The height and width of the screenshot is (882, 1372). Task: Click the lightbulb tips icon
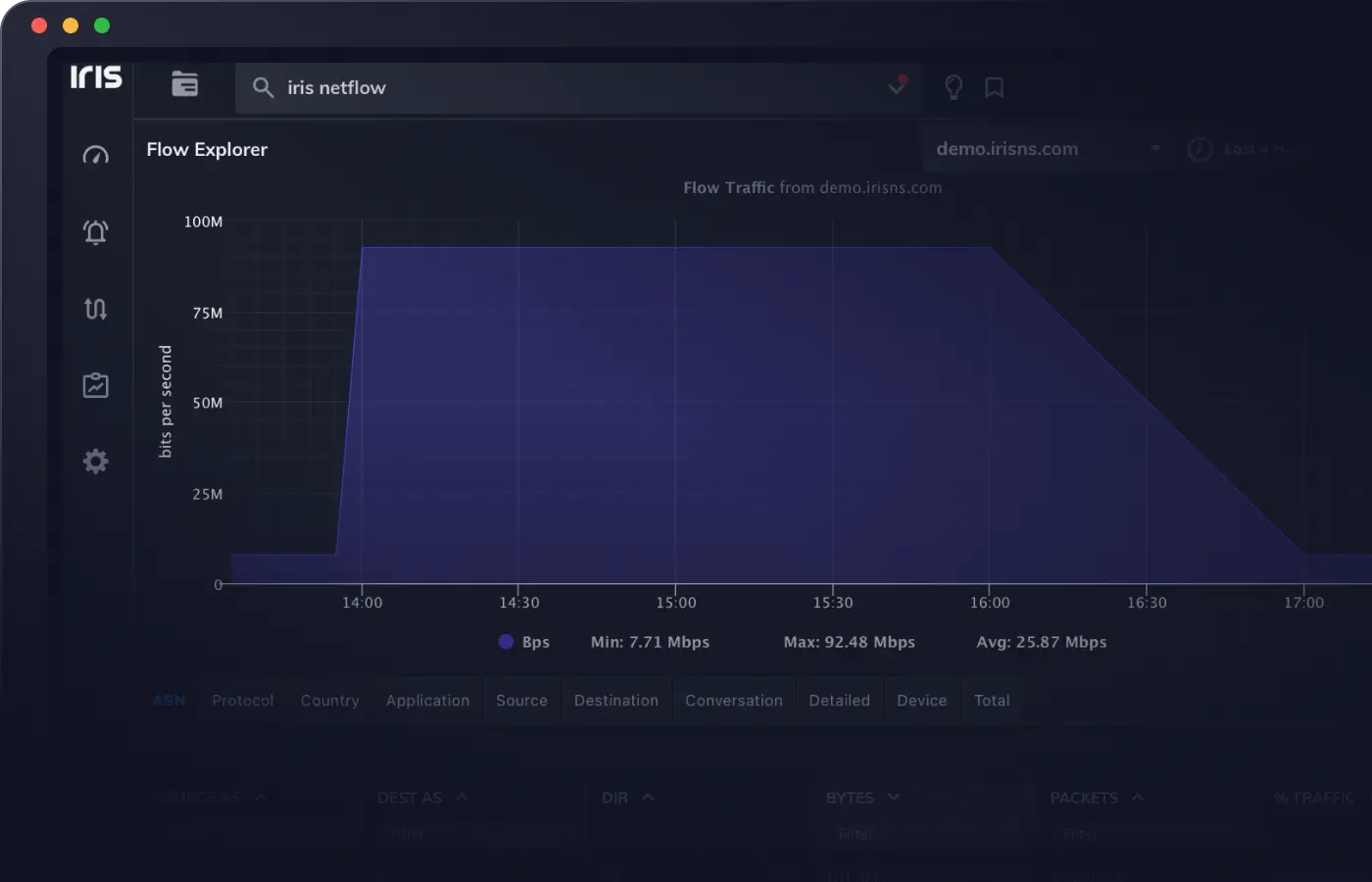[953, 87]
